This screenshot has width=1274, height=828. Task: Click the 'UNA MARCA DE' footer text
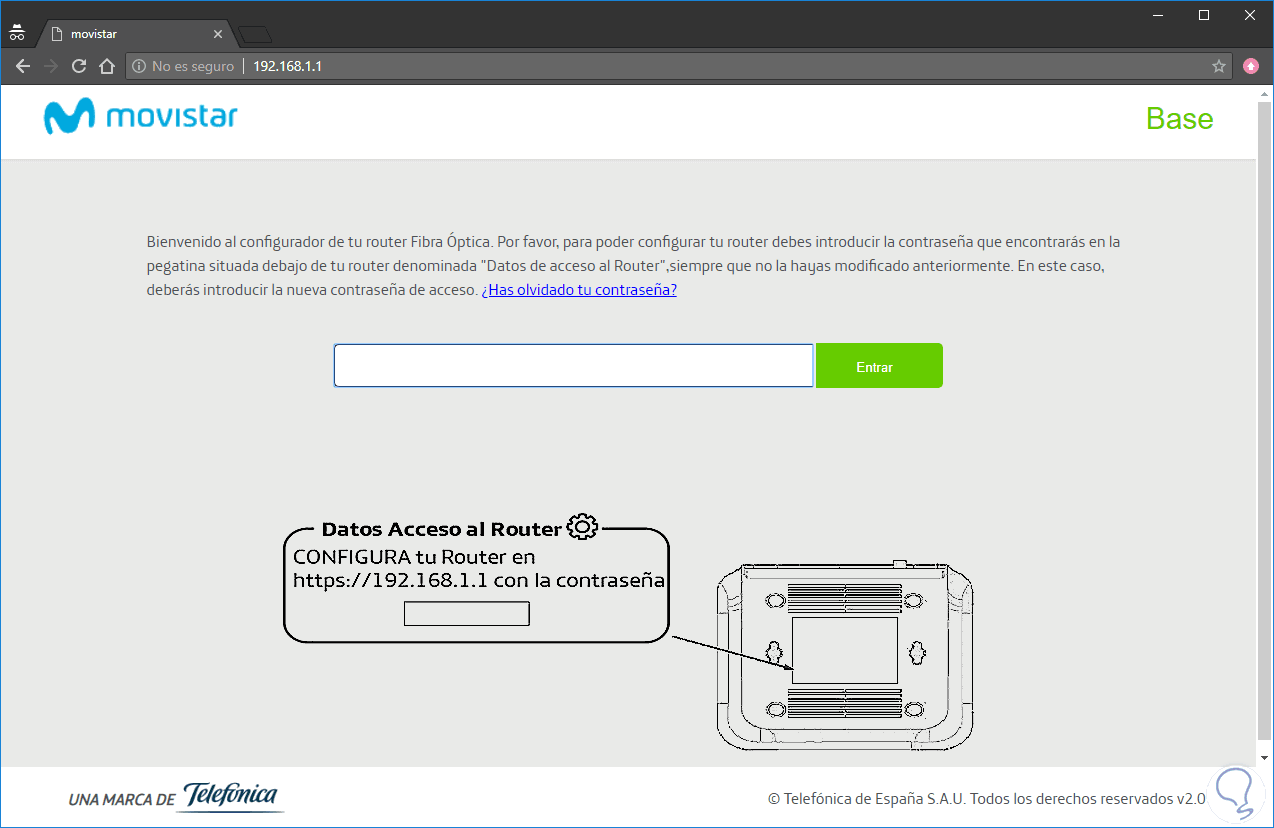tap(122, 800)
